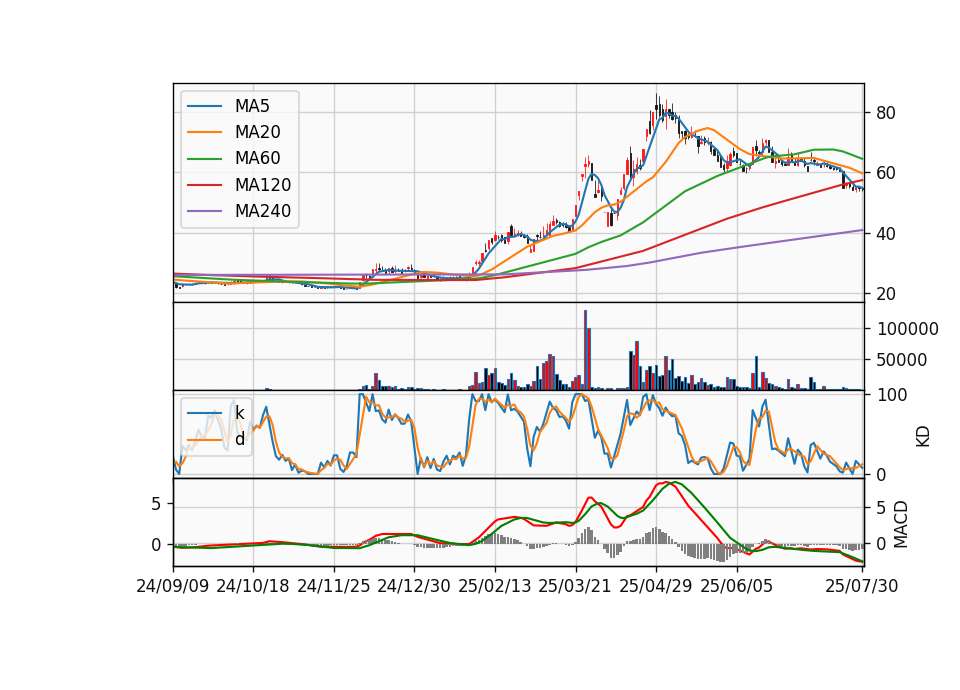Click the 'k' label in KD legend

[x=239, y=413]
